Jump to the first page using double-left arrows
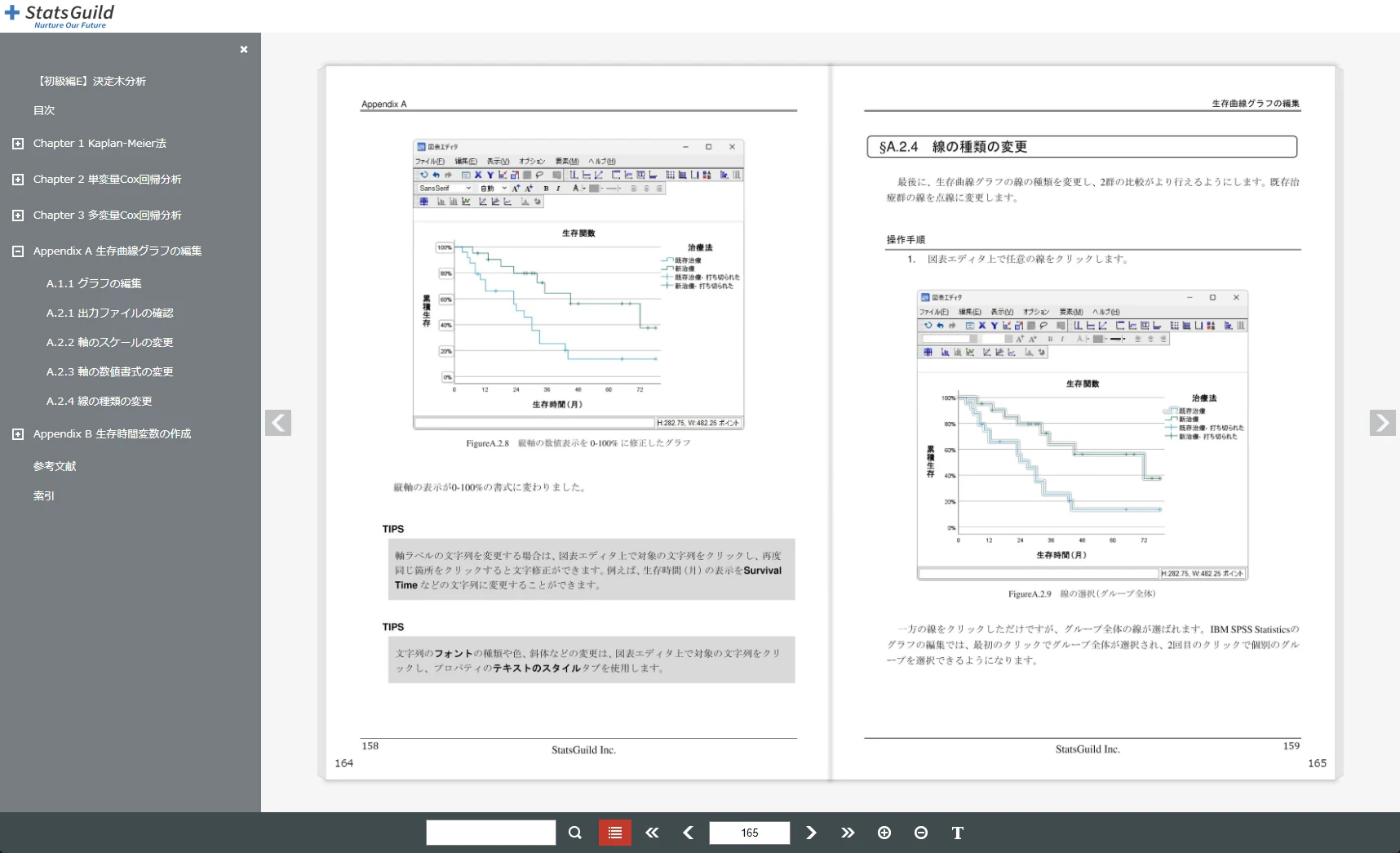 tap(651, 833)
